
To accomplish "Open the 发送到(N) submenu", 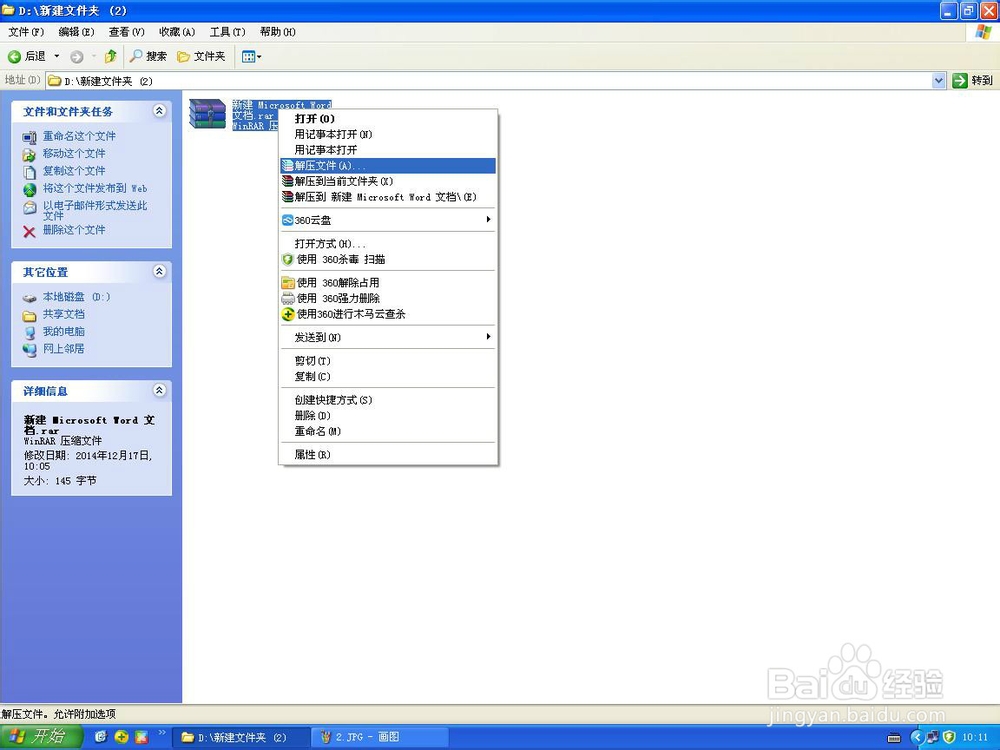I will point(388,337).
